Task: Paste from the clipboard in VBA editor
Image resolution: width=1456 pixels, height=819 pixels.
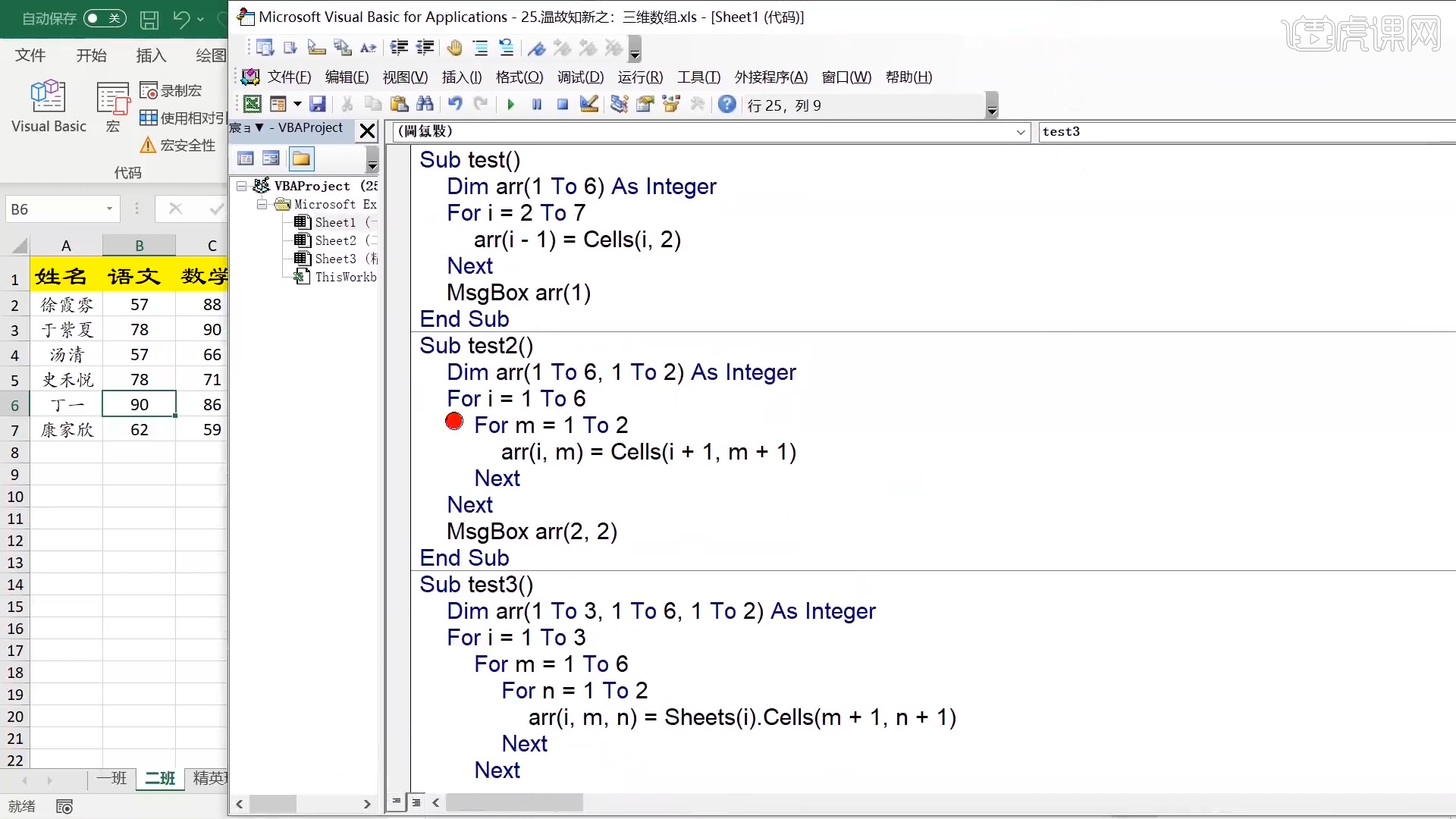Action: click(399, 105)
